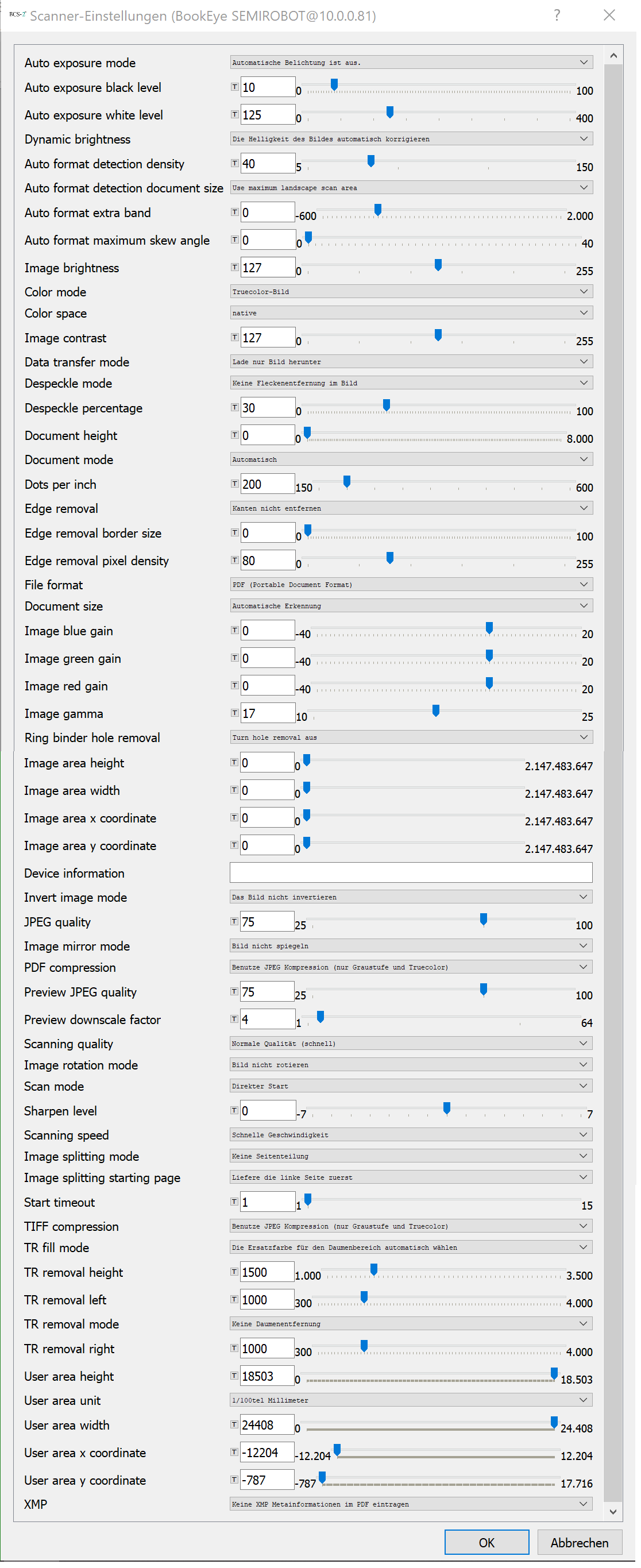Open the Image rotation mode dropdown
The width and height of the screenshot is (641, 1568).
[x=411, y=1065]
